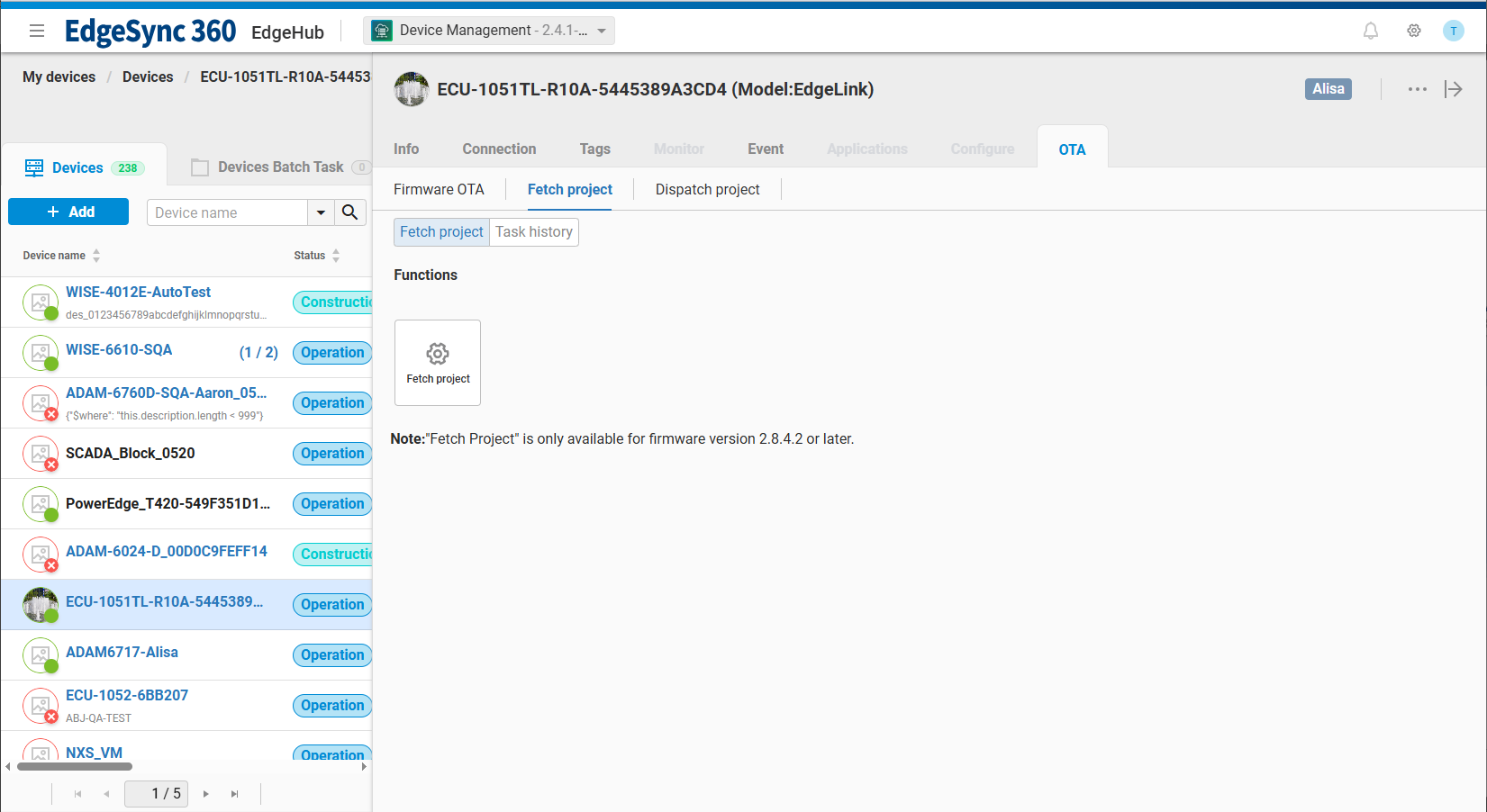
Task: Open the notifications bell
Action: tap(1370, 32)
